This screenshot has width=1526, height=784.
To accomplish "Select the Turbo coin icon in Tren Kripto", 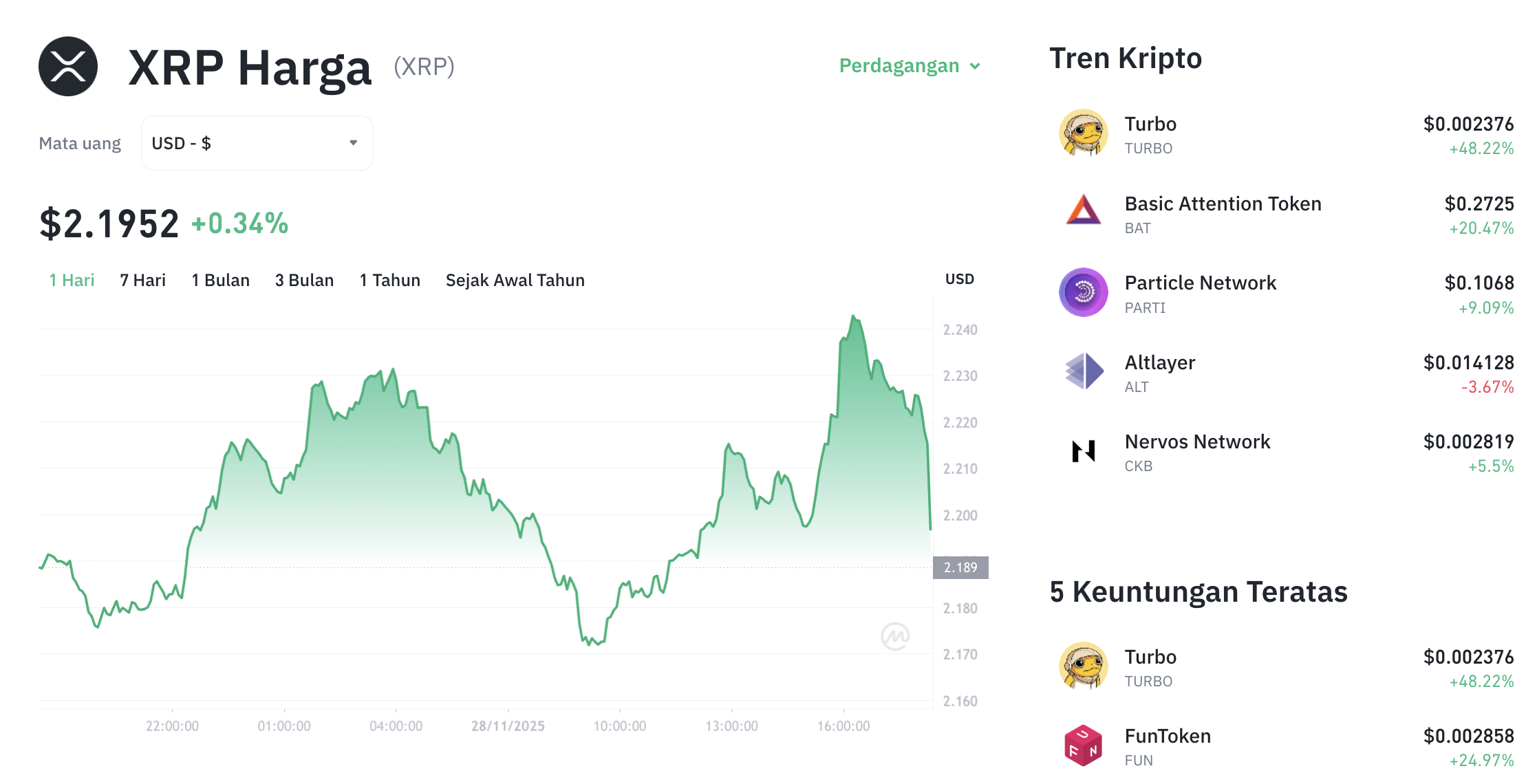I will [1083, 134].
